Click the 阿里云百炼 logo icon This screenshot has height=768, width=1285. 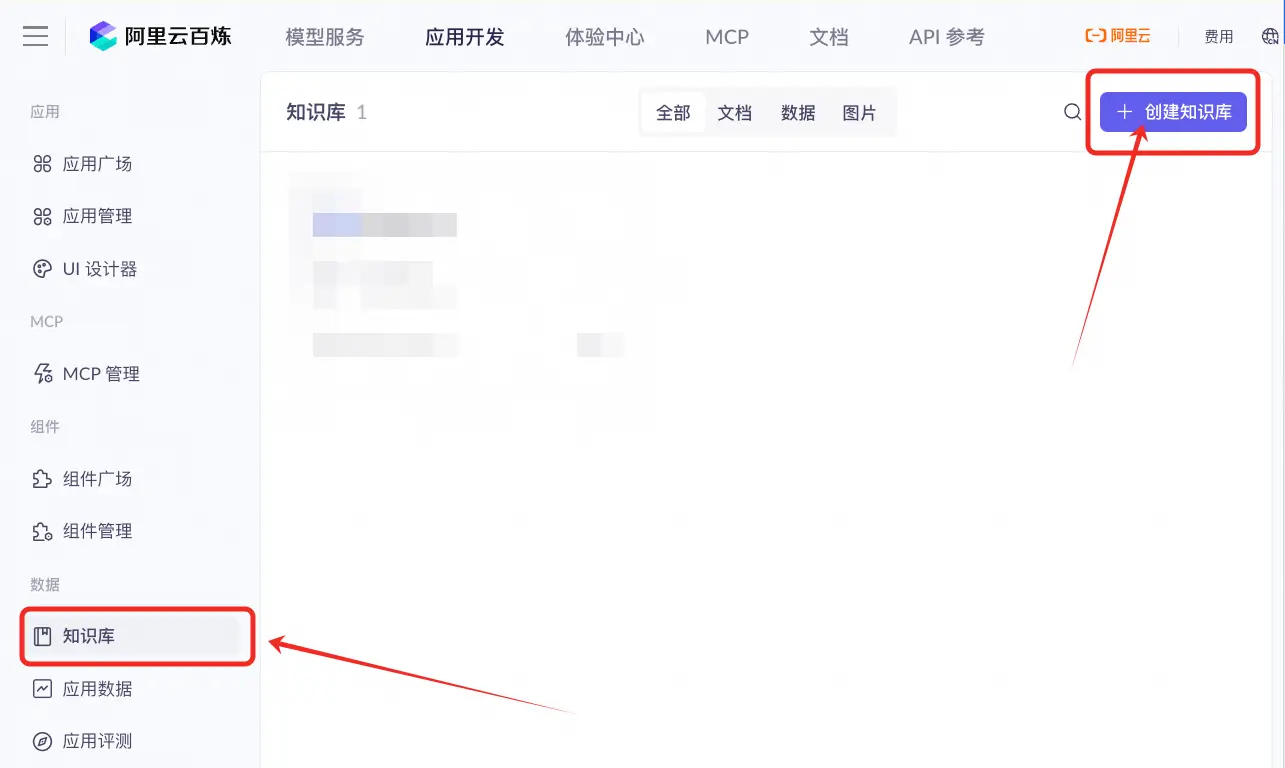click(x=103, y=36)
